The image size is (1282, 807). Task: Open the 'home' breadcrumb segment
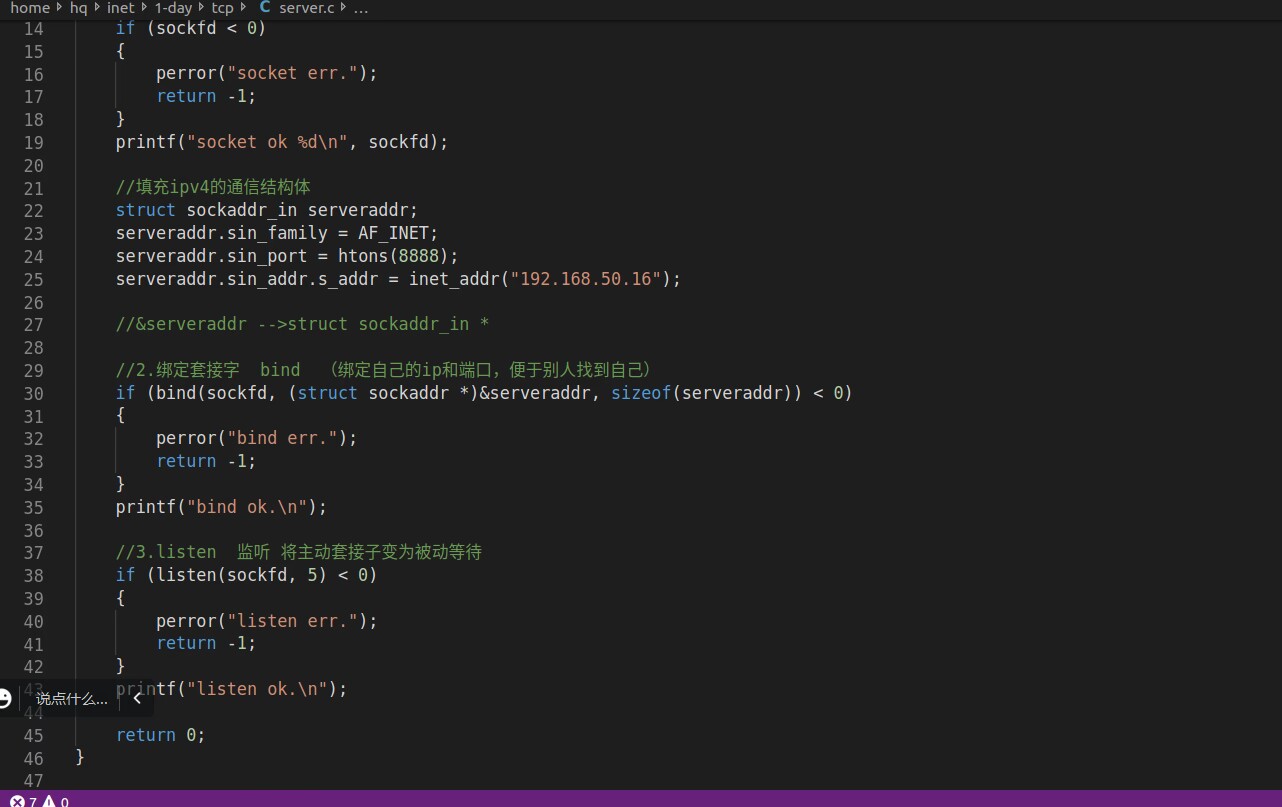[x=30, y=8]
